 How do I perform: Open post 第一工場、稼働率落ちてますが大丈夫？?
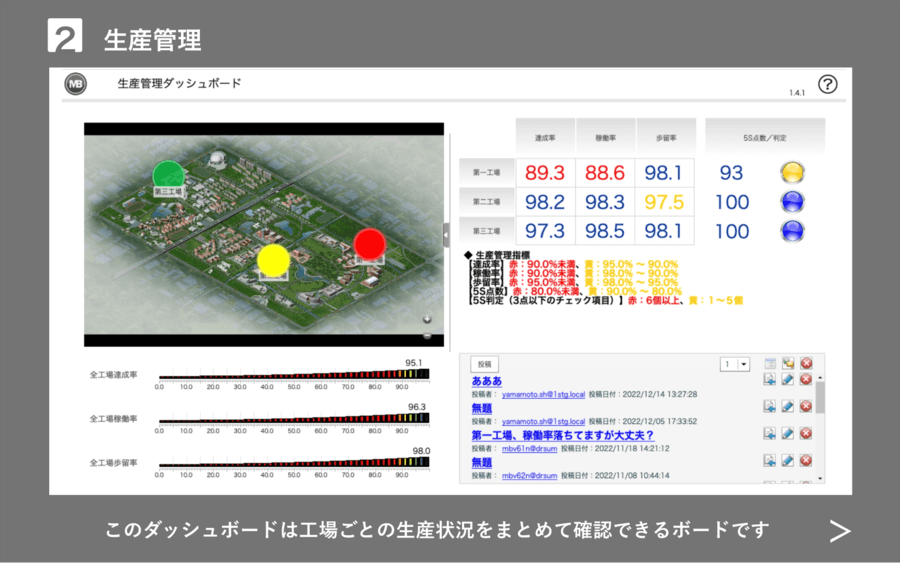(x=563, y=436)
